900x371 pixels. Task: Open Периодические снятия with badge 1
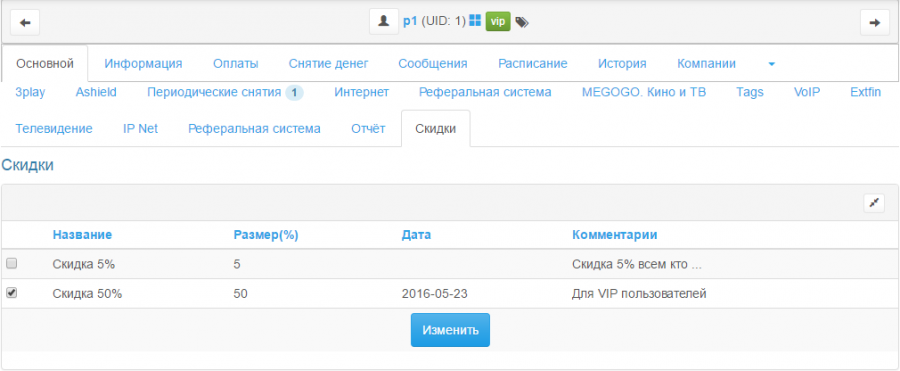pos(225,92)
